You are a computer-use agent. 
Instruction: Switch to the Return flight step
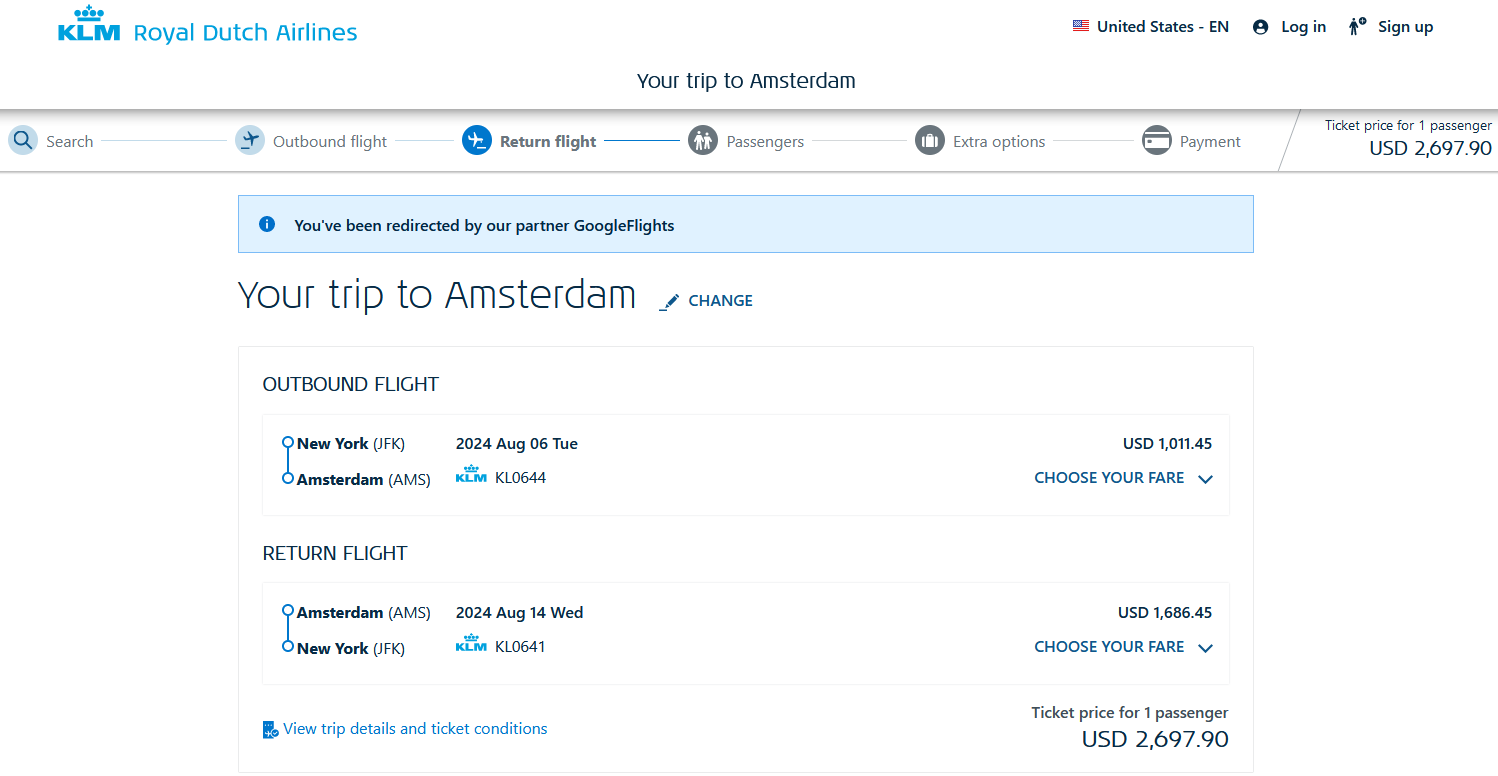coord(548,140)
